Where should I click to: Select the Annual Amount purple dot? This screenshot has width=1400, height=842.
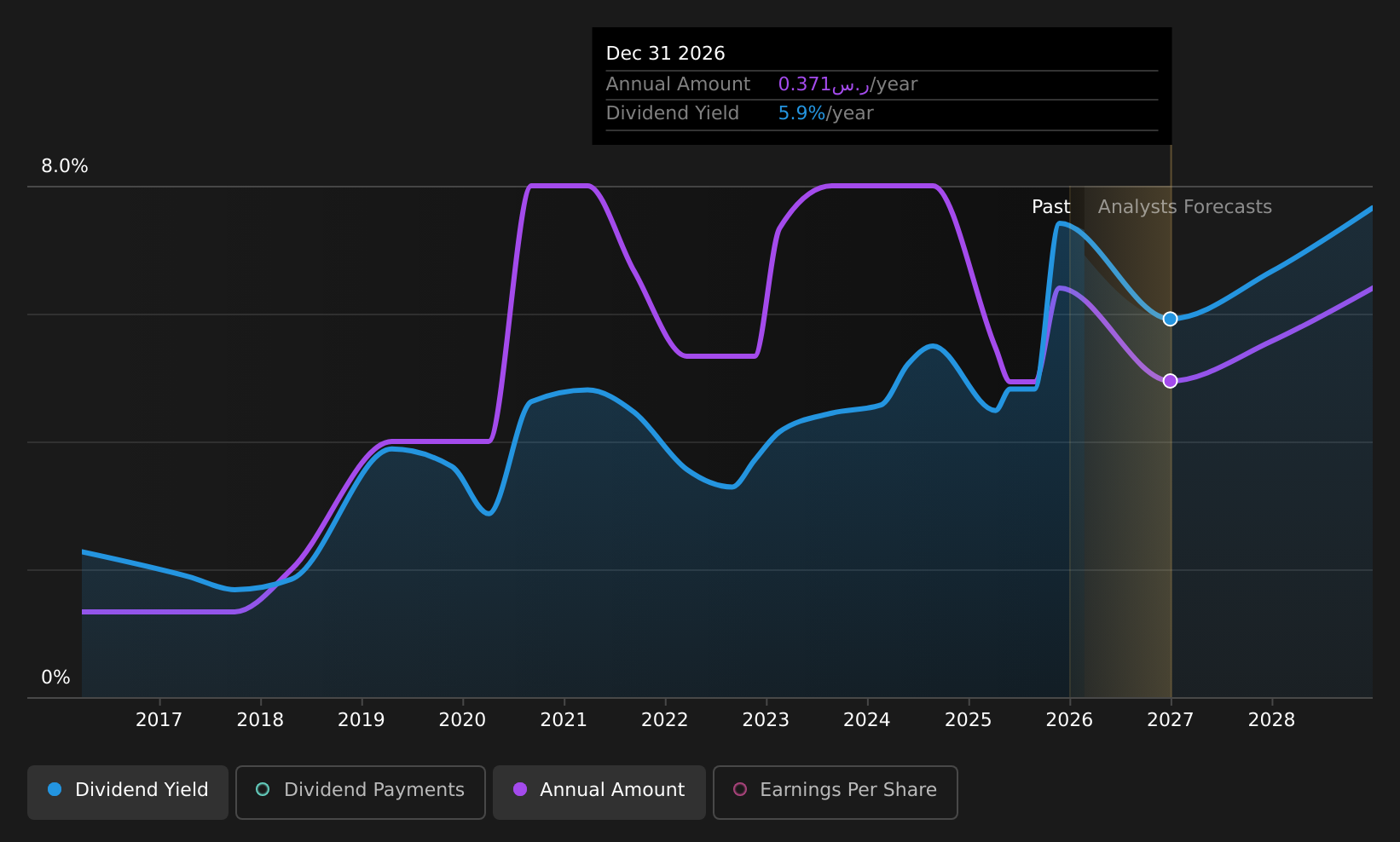coord(519,790)
